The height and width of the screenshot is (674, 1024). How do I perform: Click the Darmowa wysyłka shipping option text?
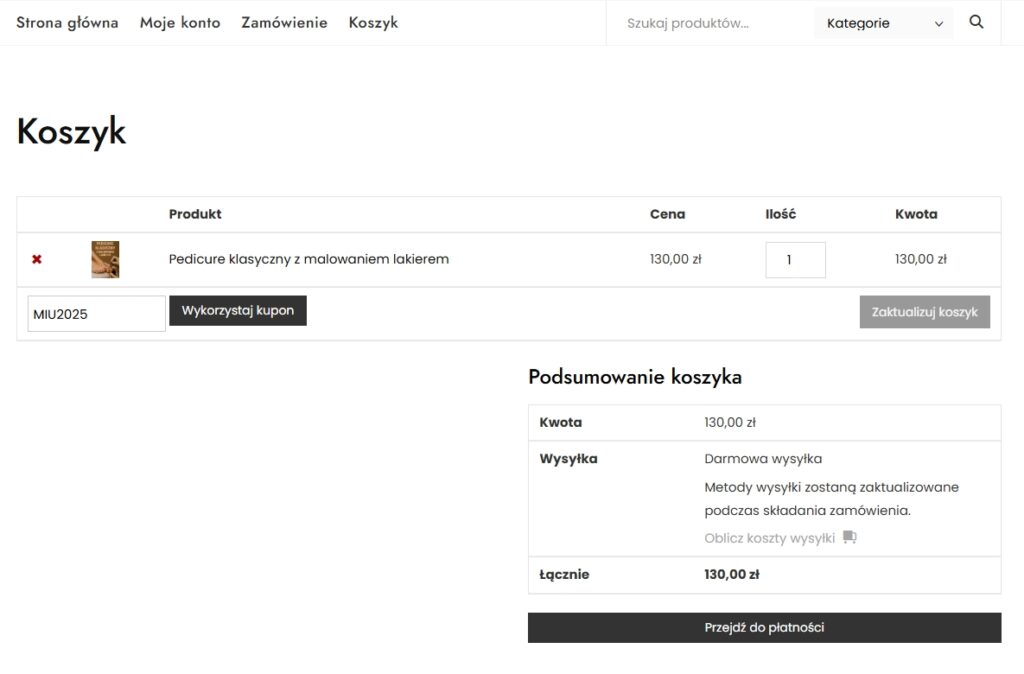[x=763, y=459]
